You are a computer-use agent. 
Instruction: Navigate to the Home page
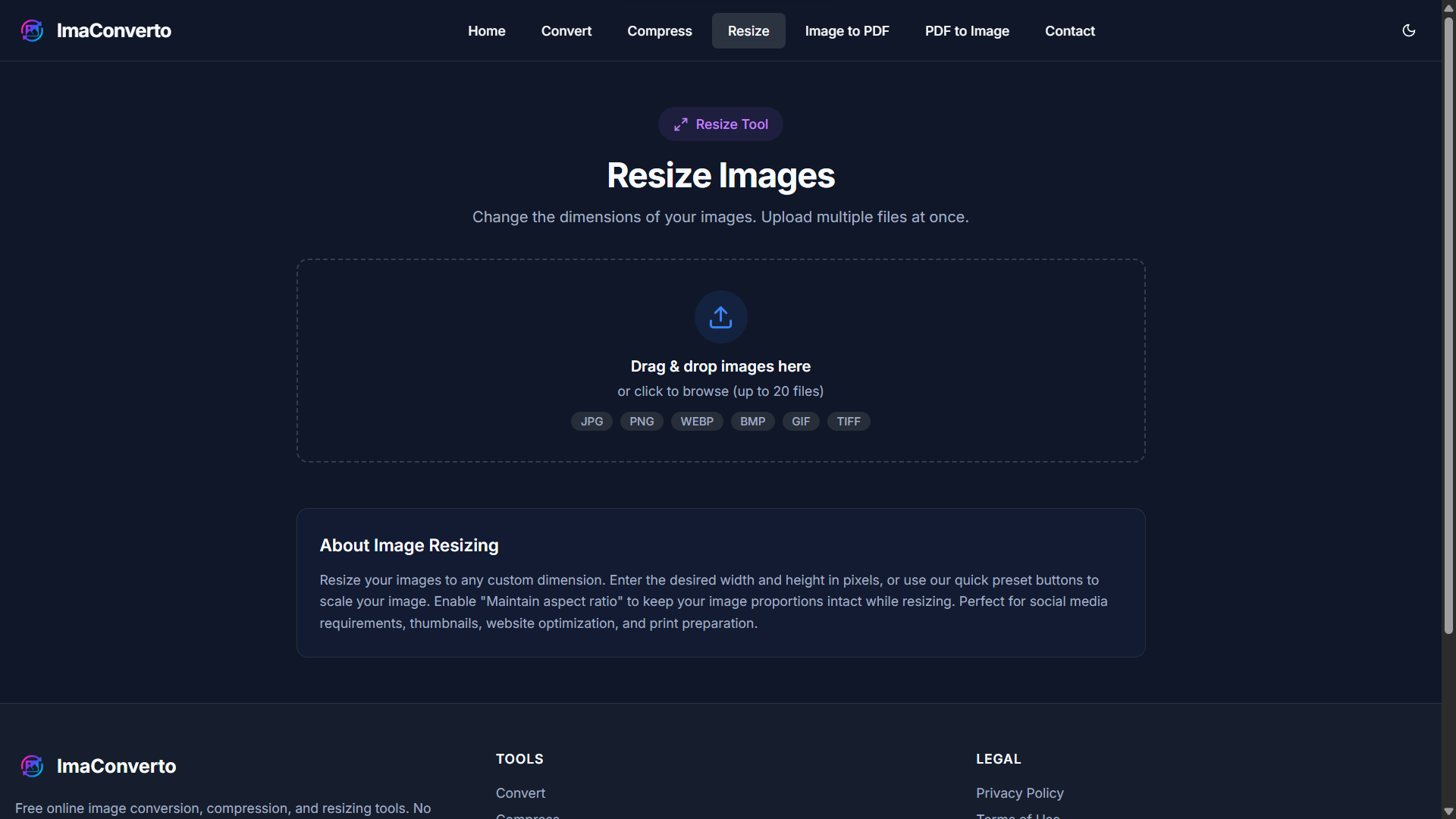tap(486, 30)
